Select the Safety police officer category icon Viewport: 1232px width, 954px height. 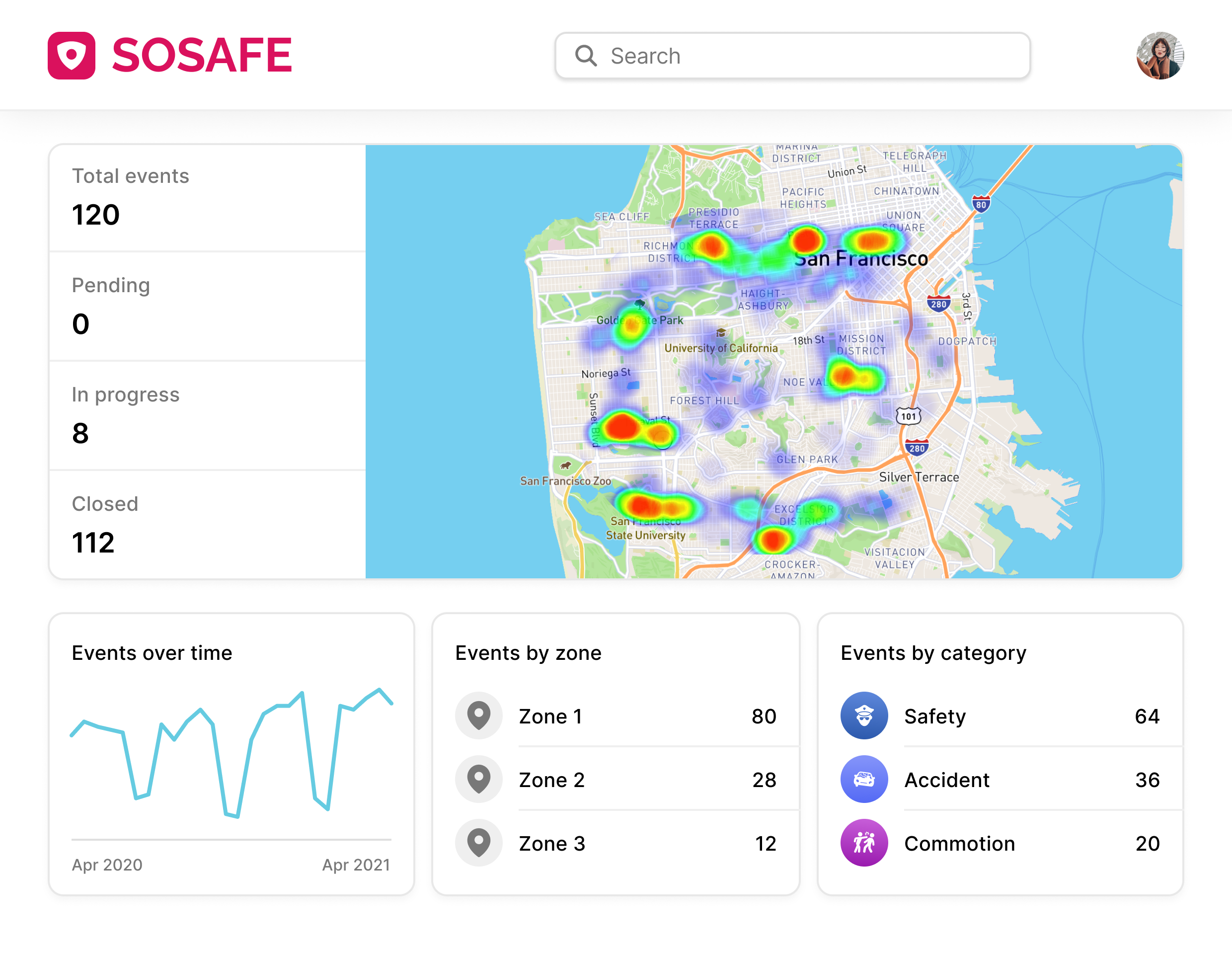tap(864, 715)
